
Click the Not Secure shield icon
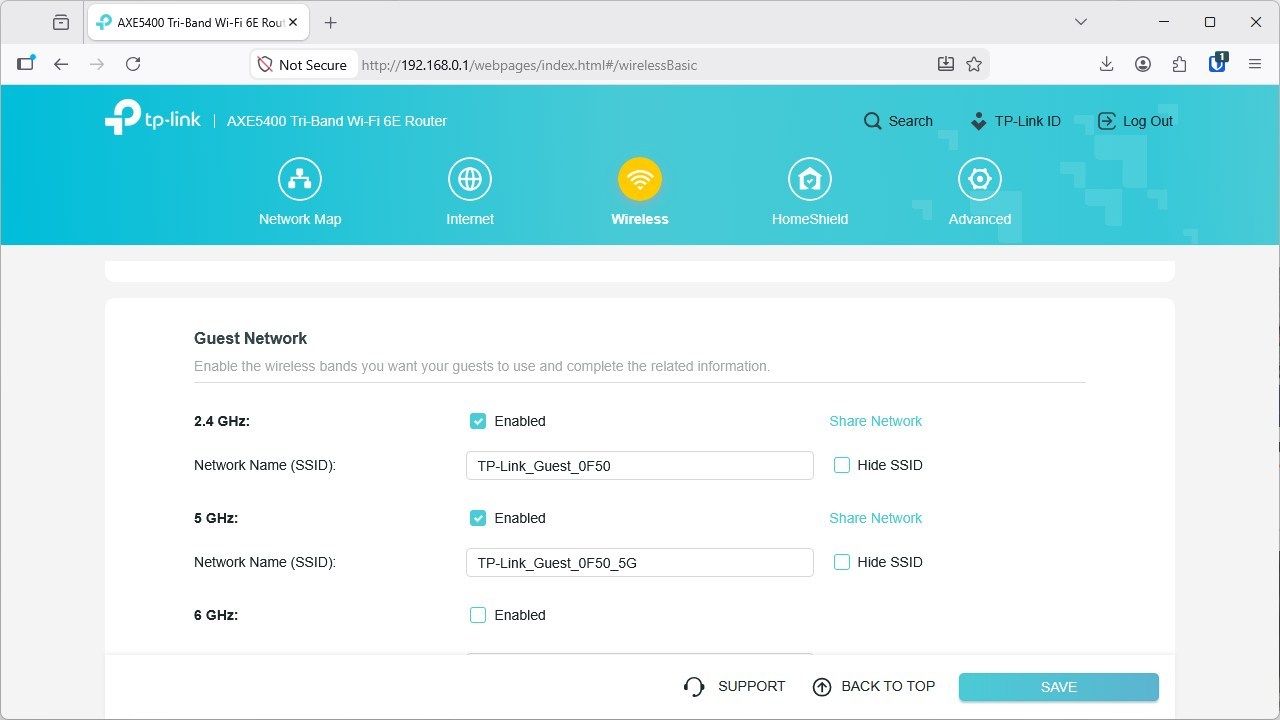(265, 64)
